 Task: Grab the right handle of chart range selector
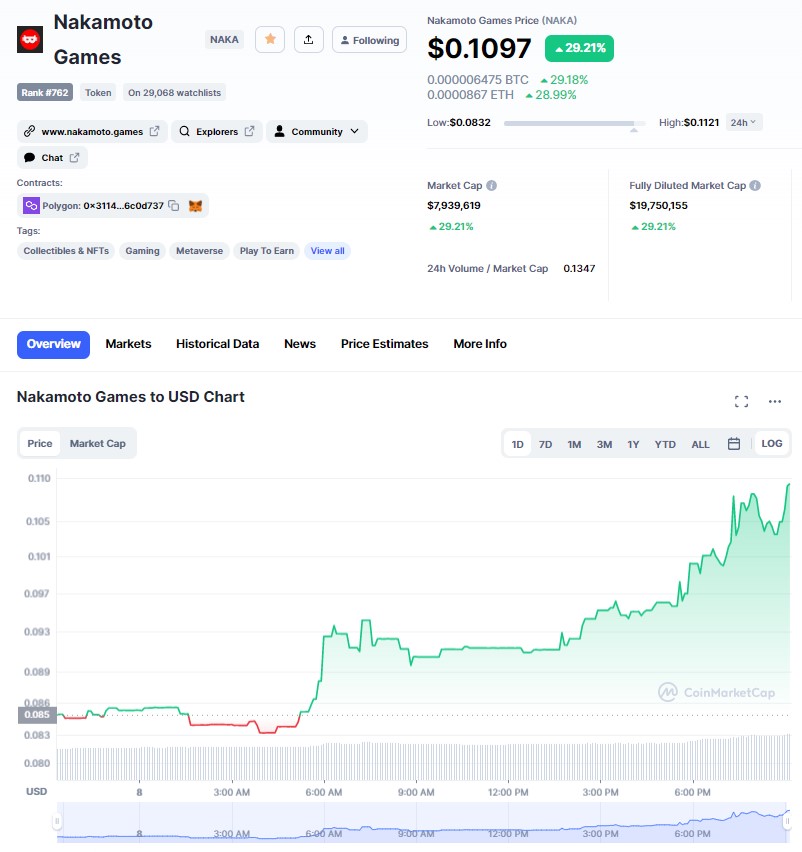787,821
